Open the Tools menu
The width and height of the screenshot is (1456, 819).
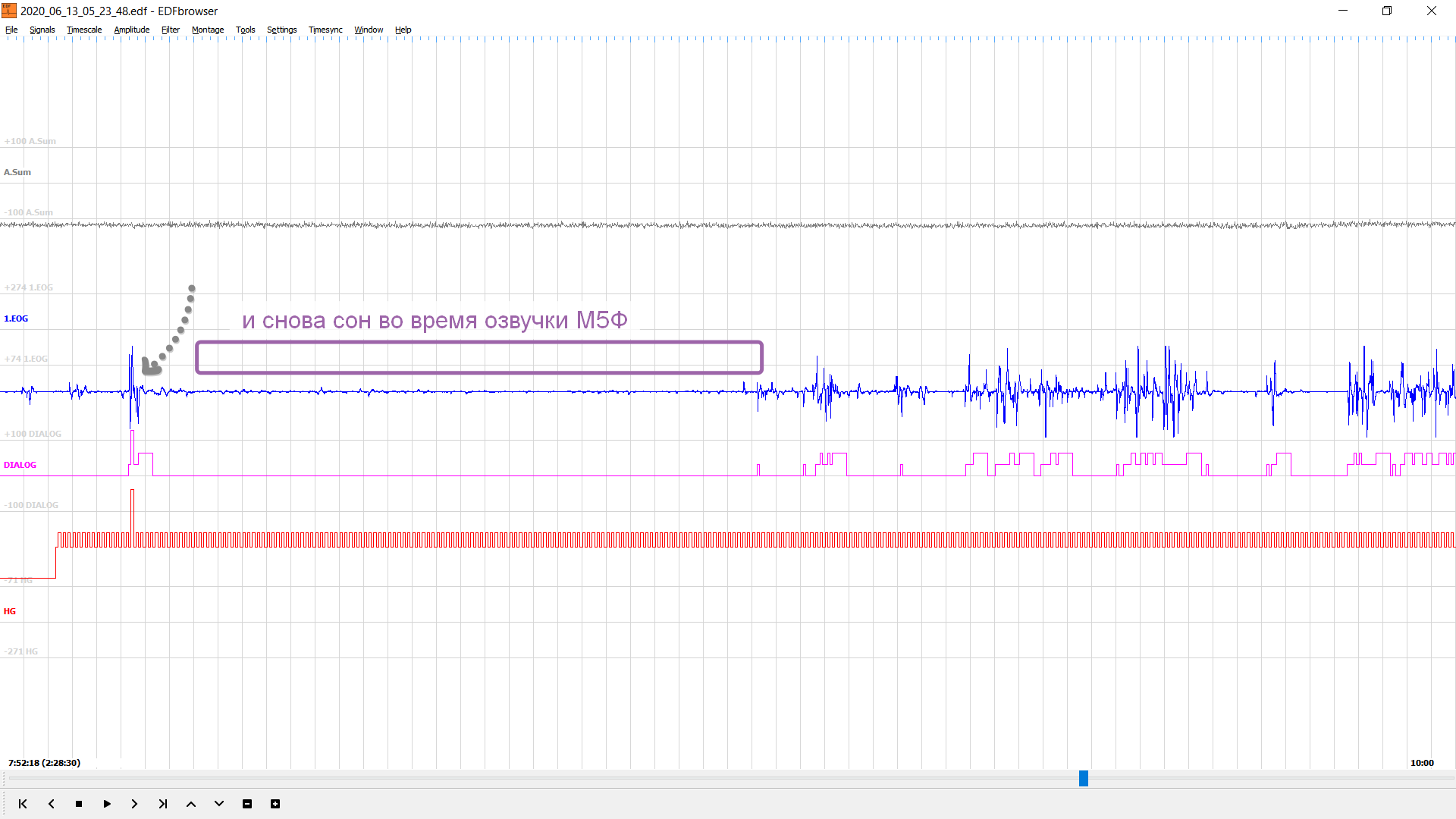[246, 30]
